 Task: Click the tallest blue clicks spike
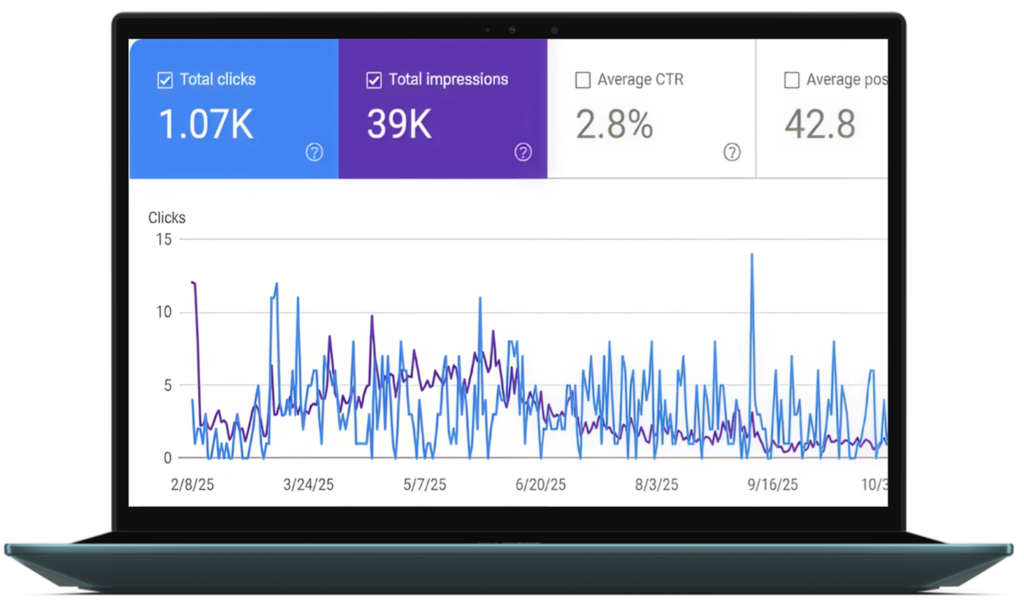point(751,256)
